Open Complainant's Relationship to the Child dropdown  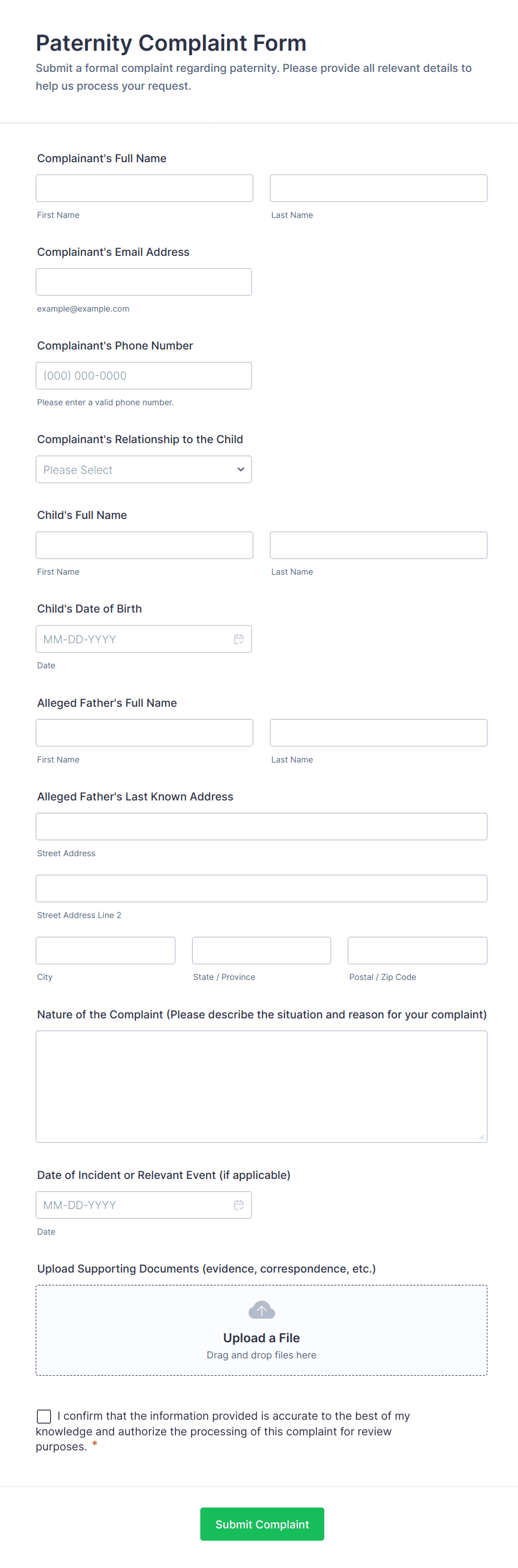pos(144,469)
